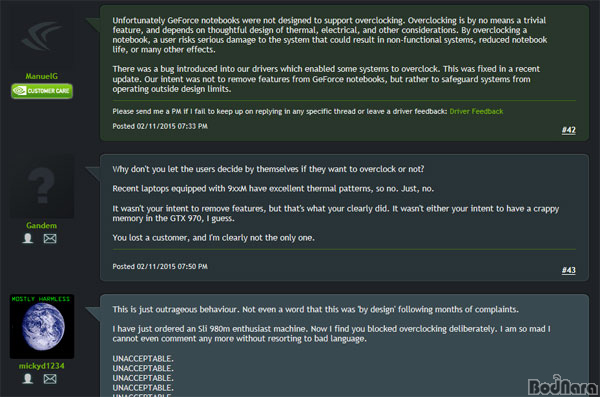
Task: Click the Posted 02/11/2015 07:50 PM timestamp
Action: tap(160, 266)
